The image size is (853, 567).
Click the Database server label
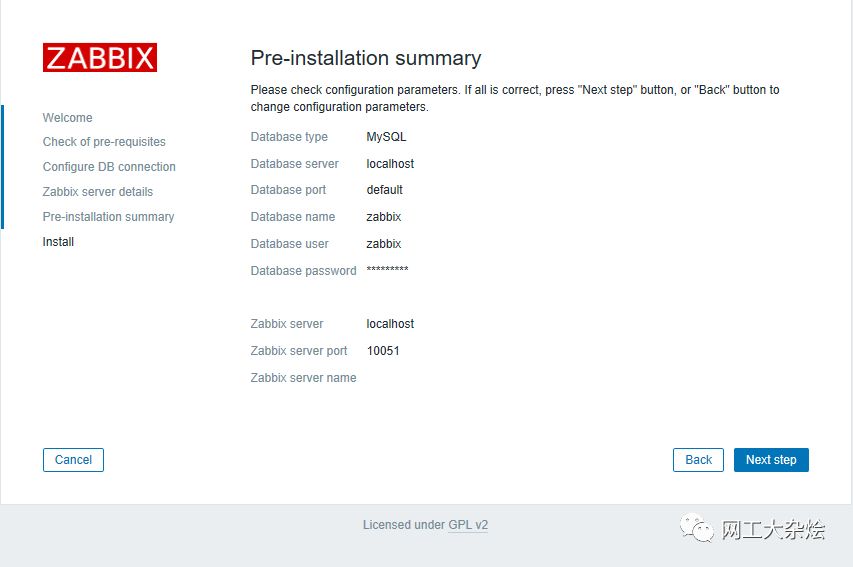(x=294, y=164)
